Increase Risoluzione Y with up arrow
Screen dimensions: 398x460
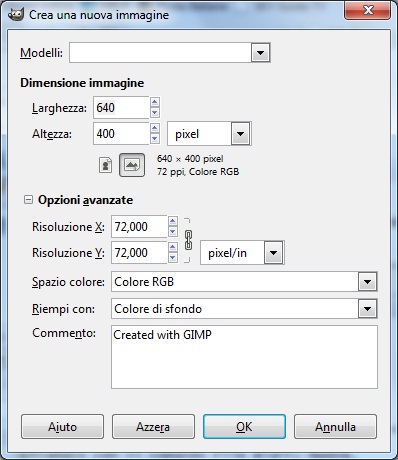[x=173, y=247]
